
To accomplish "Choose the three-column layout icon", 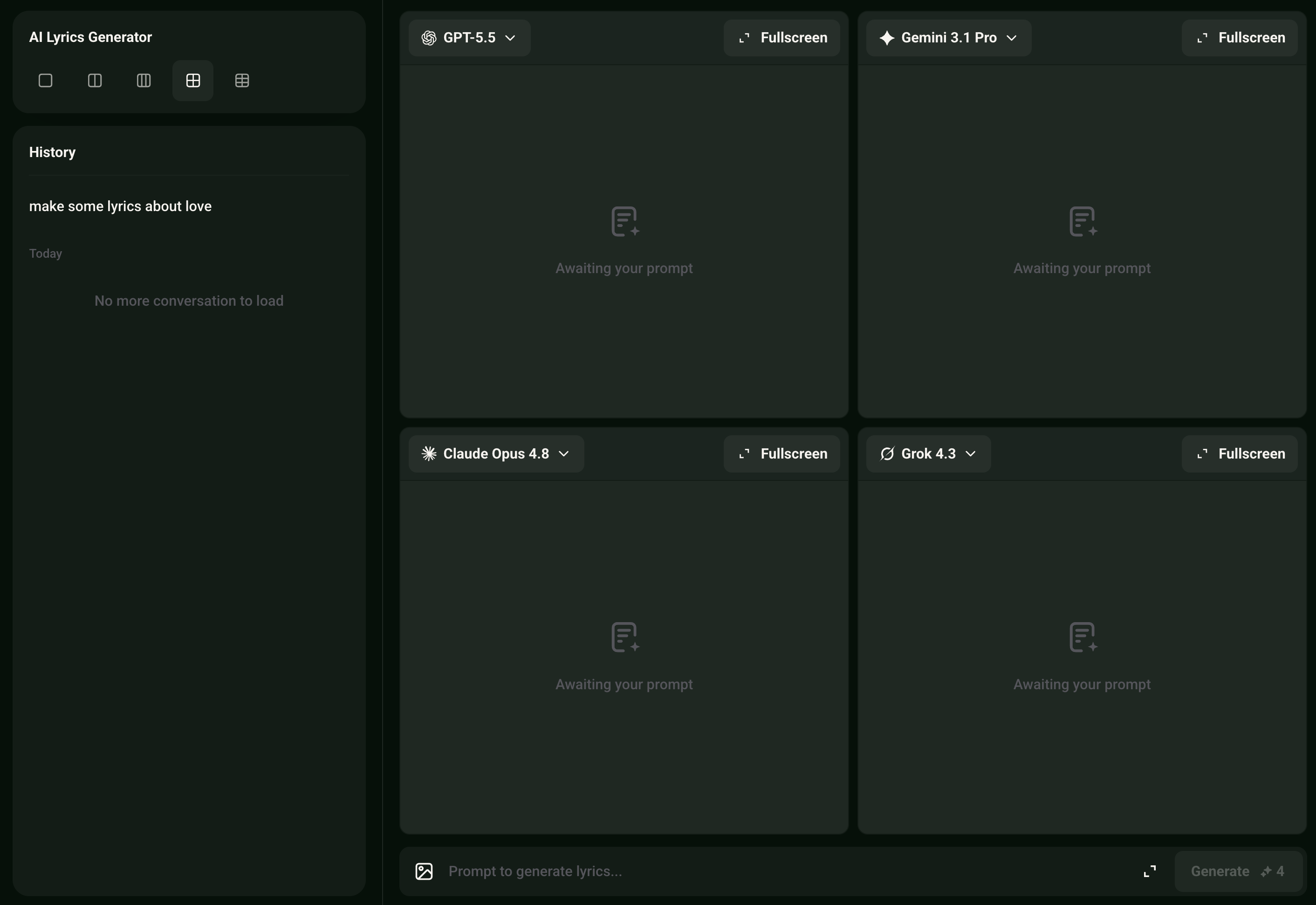I will 144,81.
